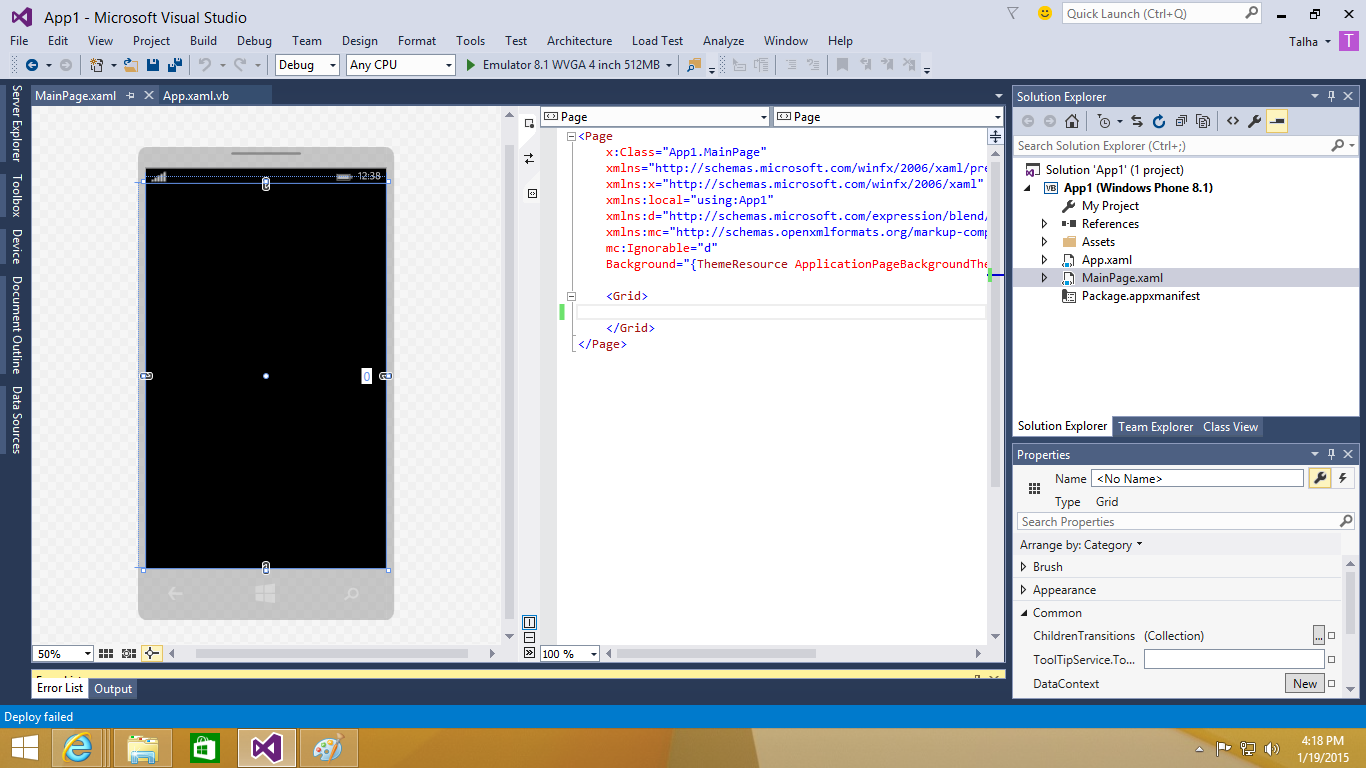Viewport: 1366px width, 768px height.
Task: Click vertical split view icon
Action: click(529, 622)
